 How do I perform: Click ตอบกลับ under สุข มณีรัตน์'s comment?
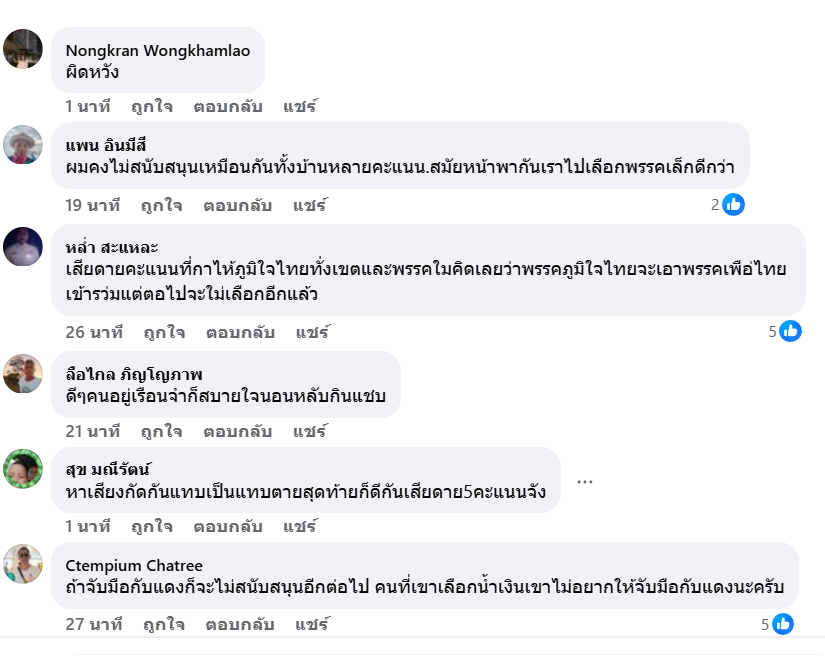(228, 526)
